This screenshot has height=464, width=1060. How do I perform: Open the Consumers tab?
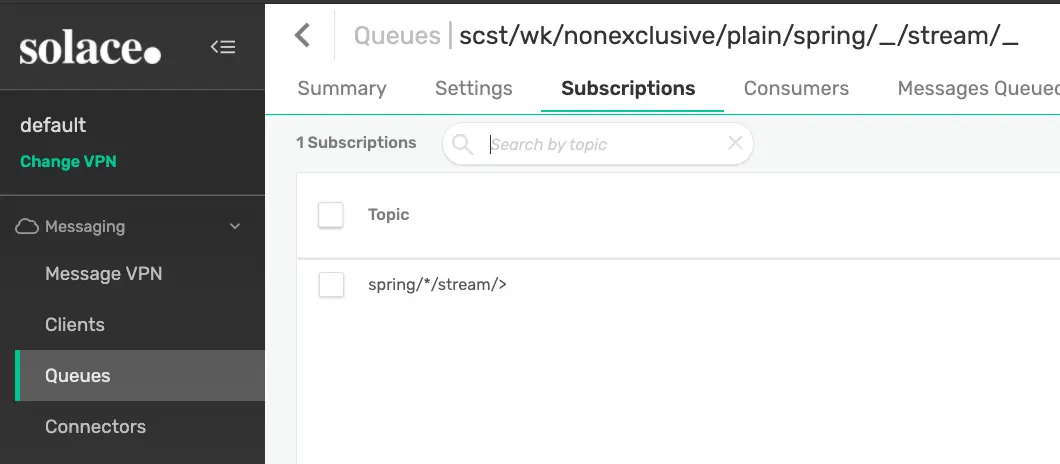(x=796, y=89)
